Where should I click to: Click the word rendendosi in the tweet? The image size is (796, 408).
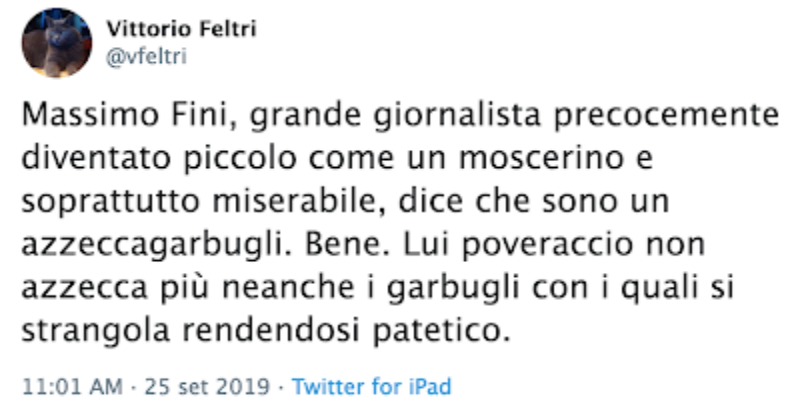point(271,331)
